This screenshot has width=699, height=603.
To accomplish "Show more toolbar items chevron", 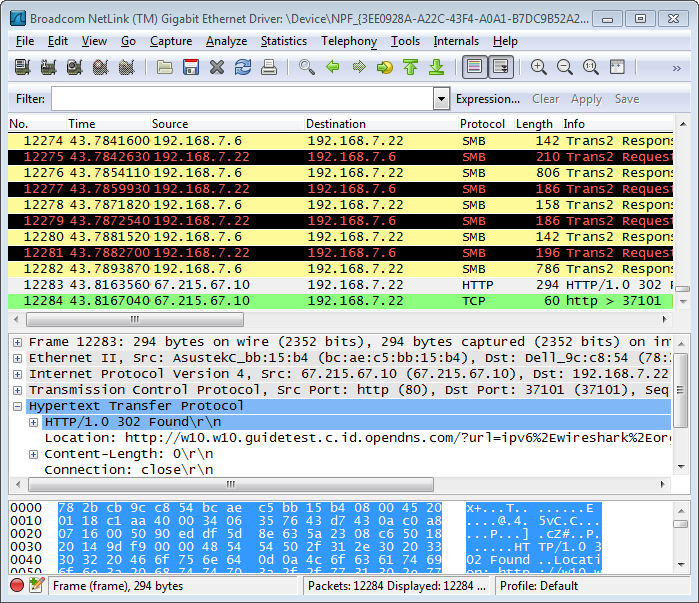I will [x=677, y=68].
